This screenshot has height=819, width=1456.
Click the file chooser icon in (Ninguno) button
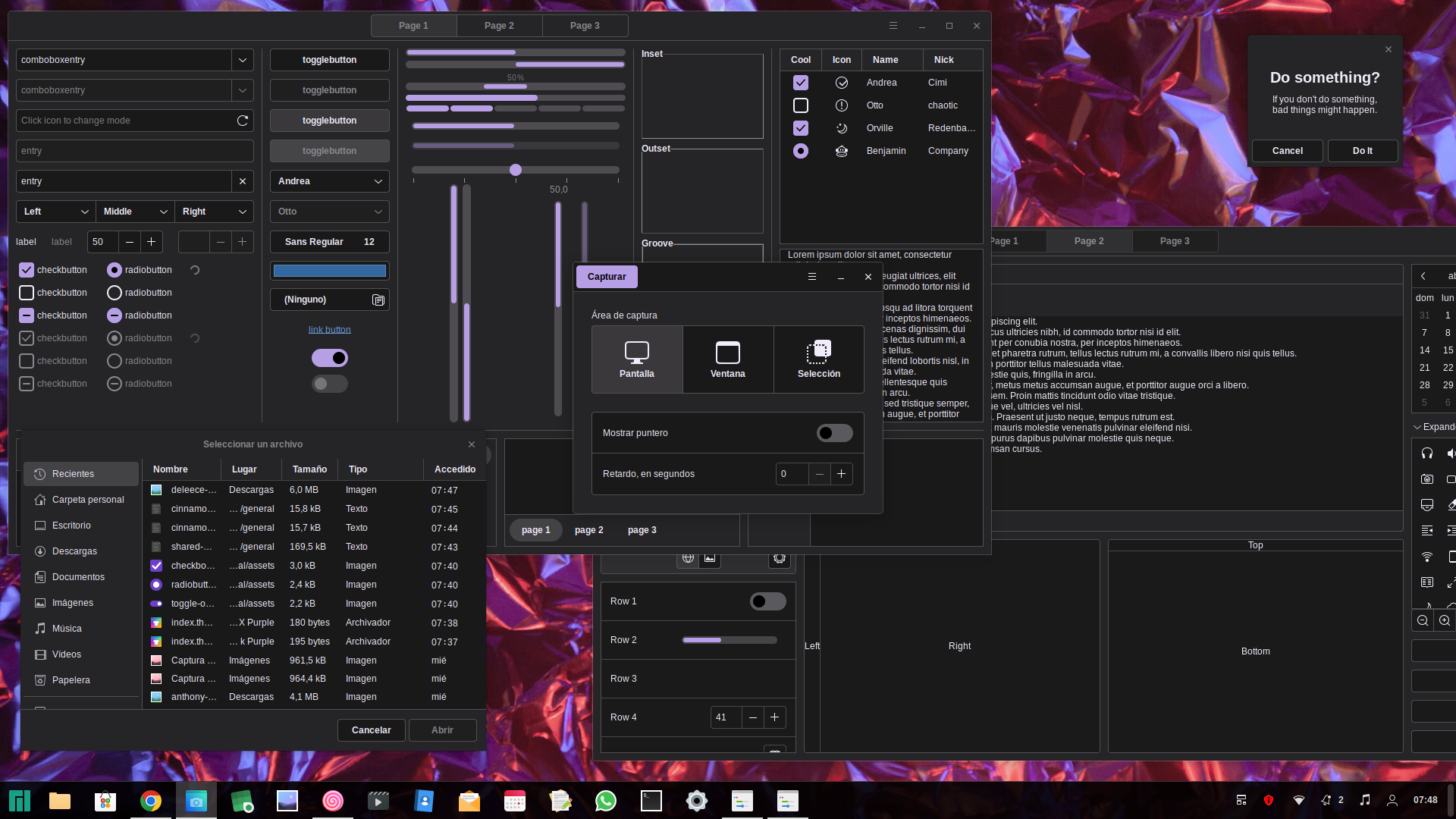point(378,300)
